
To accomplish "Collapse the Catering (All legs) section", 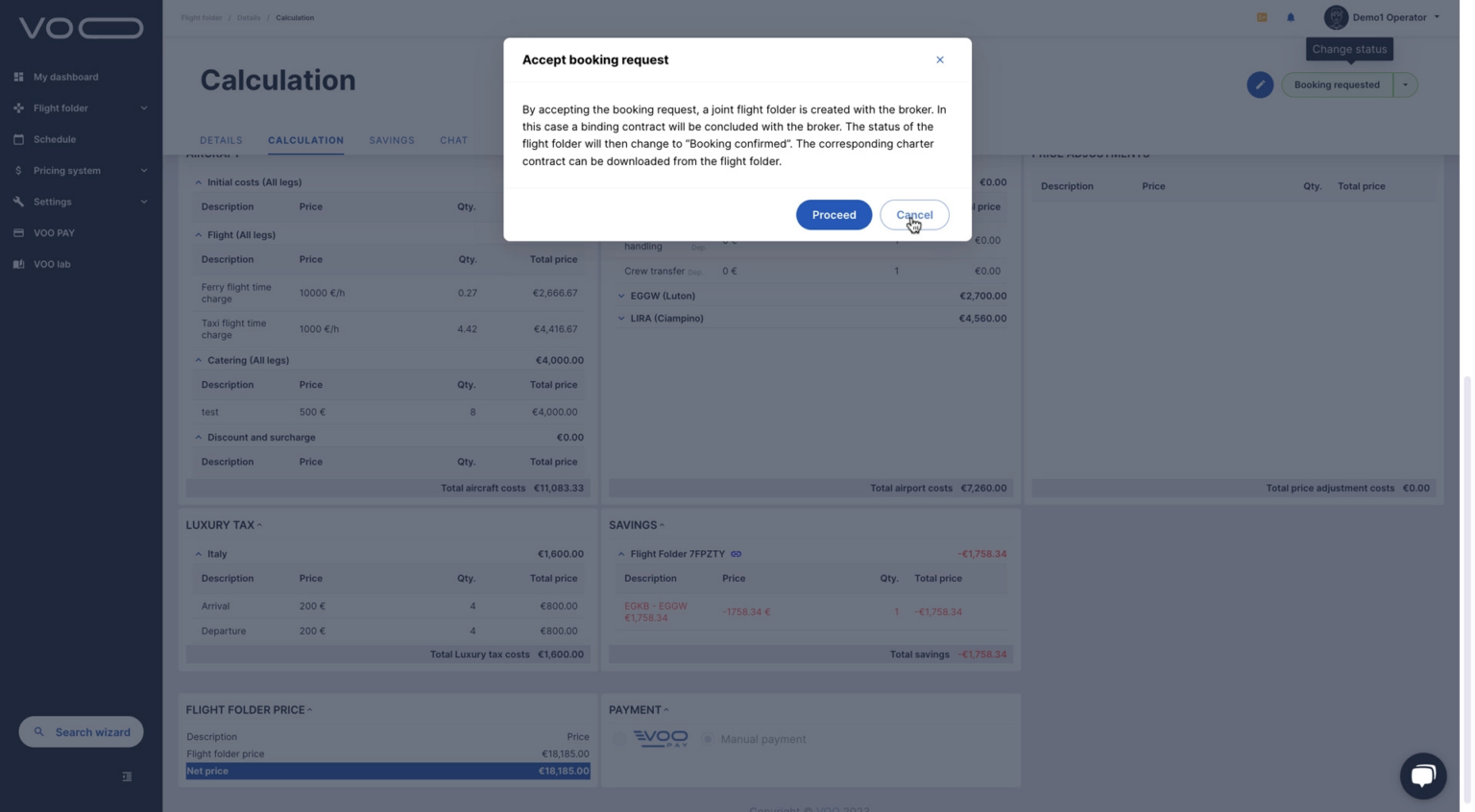I will point(199,361).
